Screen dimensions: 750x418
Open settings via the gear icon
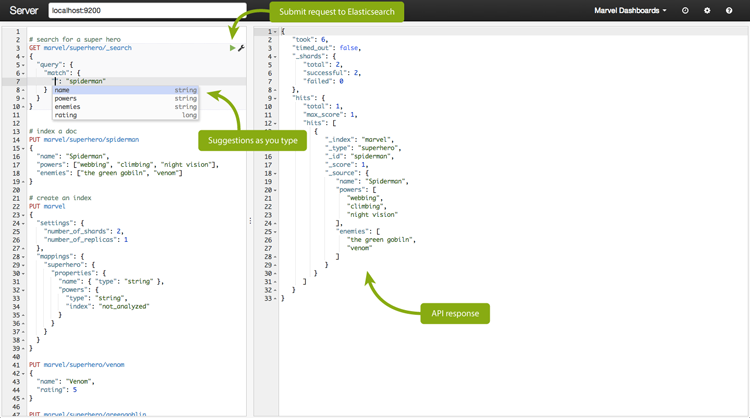pos(707,11)
